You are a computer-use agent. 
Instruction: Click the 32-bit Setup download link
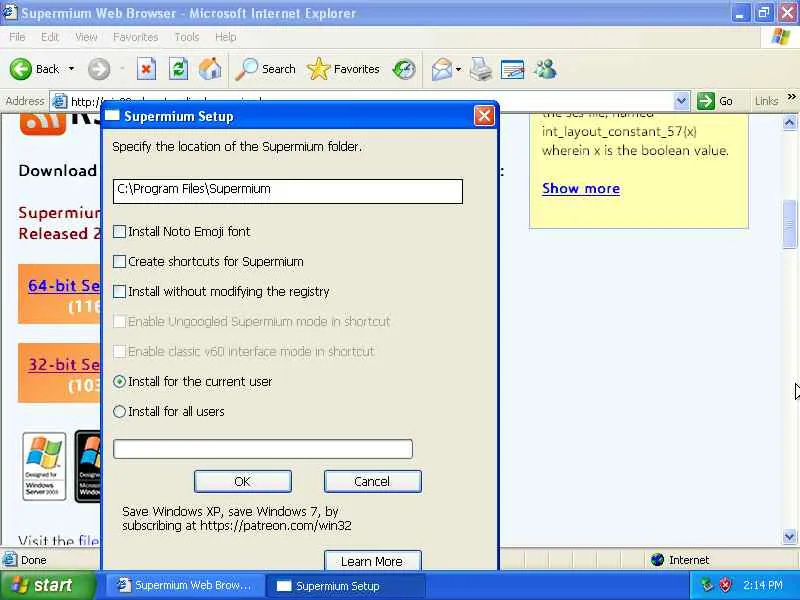[x=64, y=364]
